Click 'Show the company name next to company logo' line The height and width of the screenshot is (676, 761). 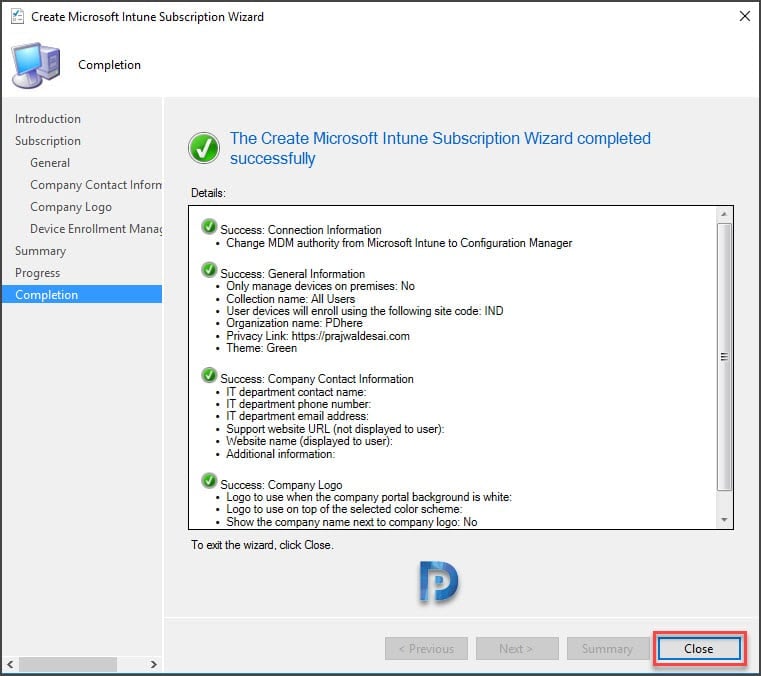[x=352, y=522]
